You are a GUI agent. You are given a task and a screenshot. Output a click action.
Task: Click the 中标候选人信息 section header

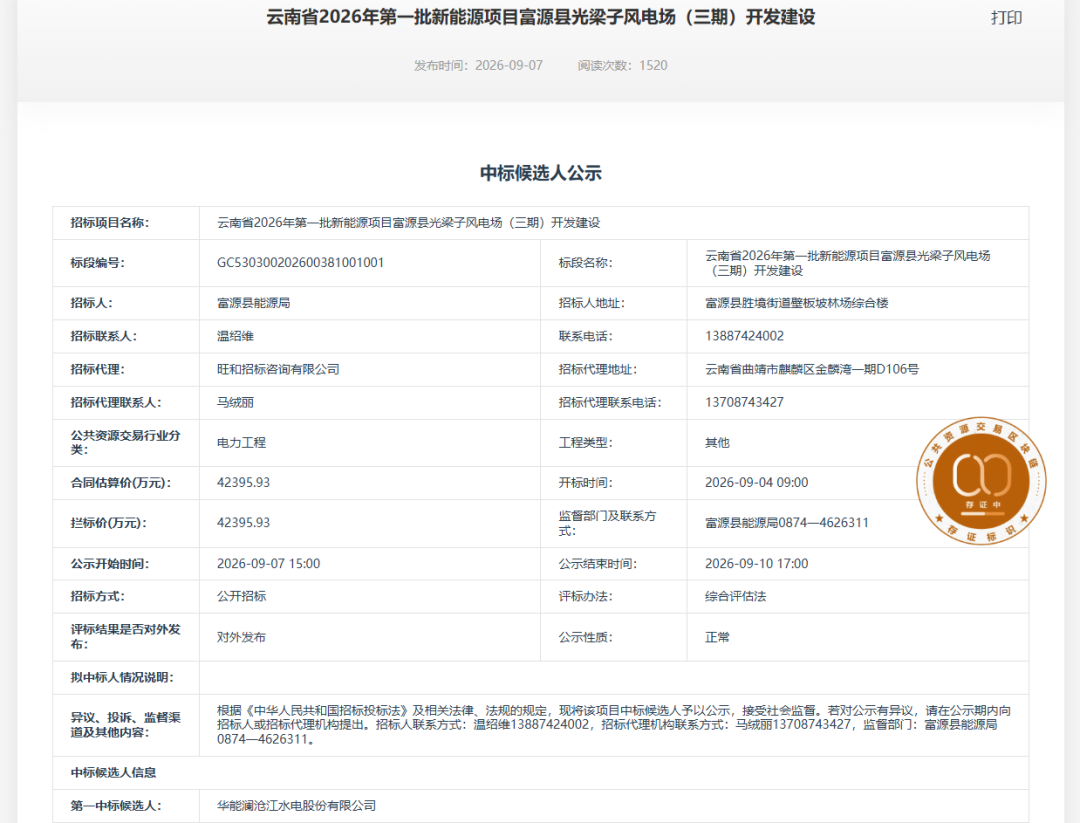tap(113, 773)
